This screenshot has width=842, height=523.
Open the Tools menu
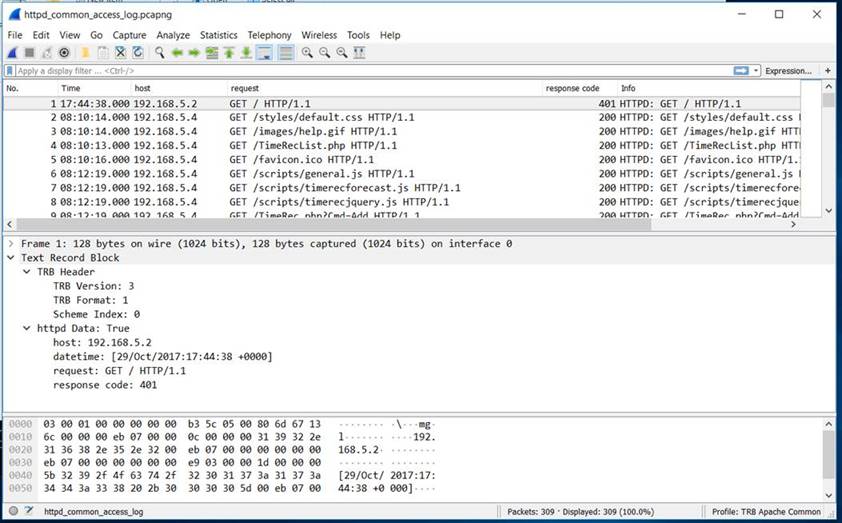[x=358, y=35]
